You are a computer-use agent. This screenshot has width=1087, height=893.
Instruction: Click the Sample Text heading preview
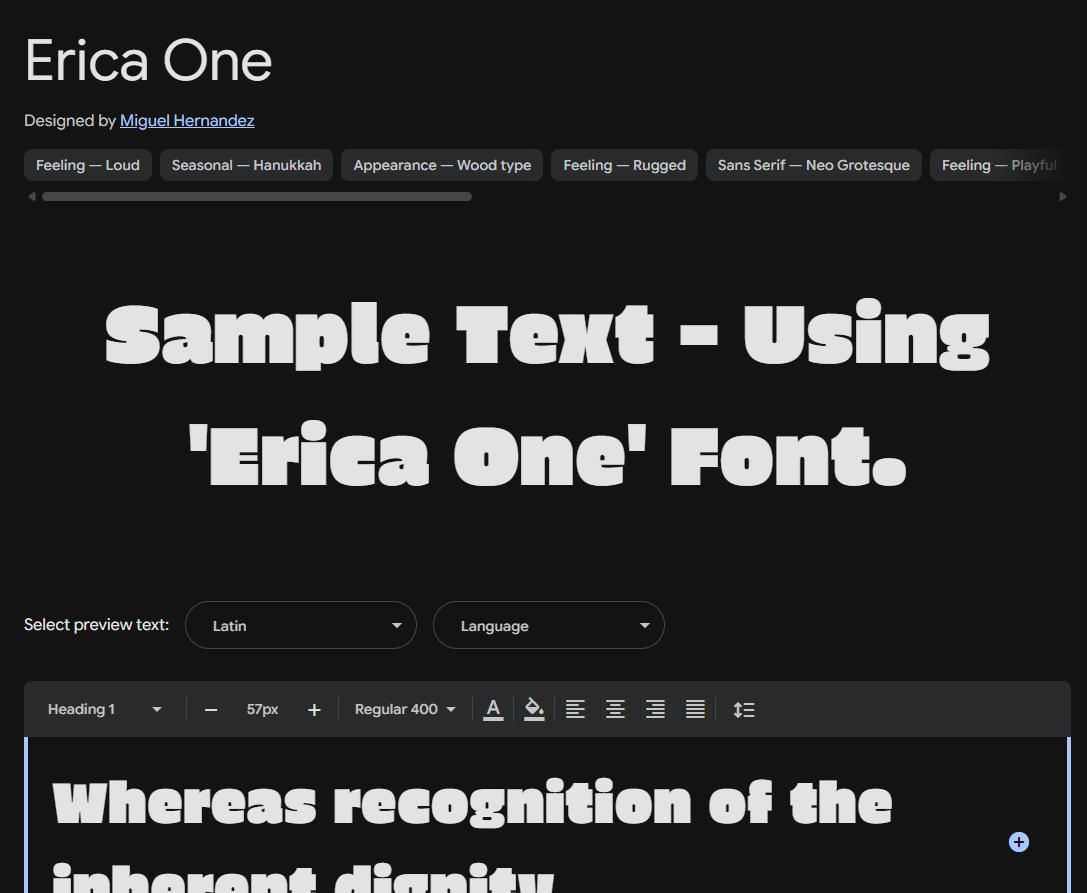[548, 394]
